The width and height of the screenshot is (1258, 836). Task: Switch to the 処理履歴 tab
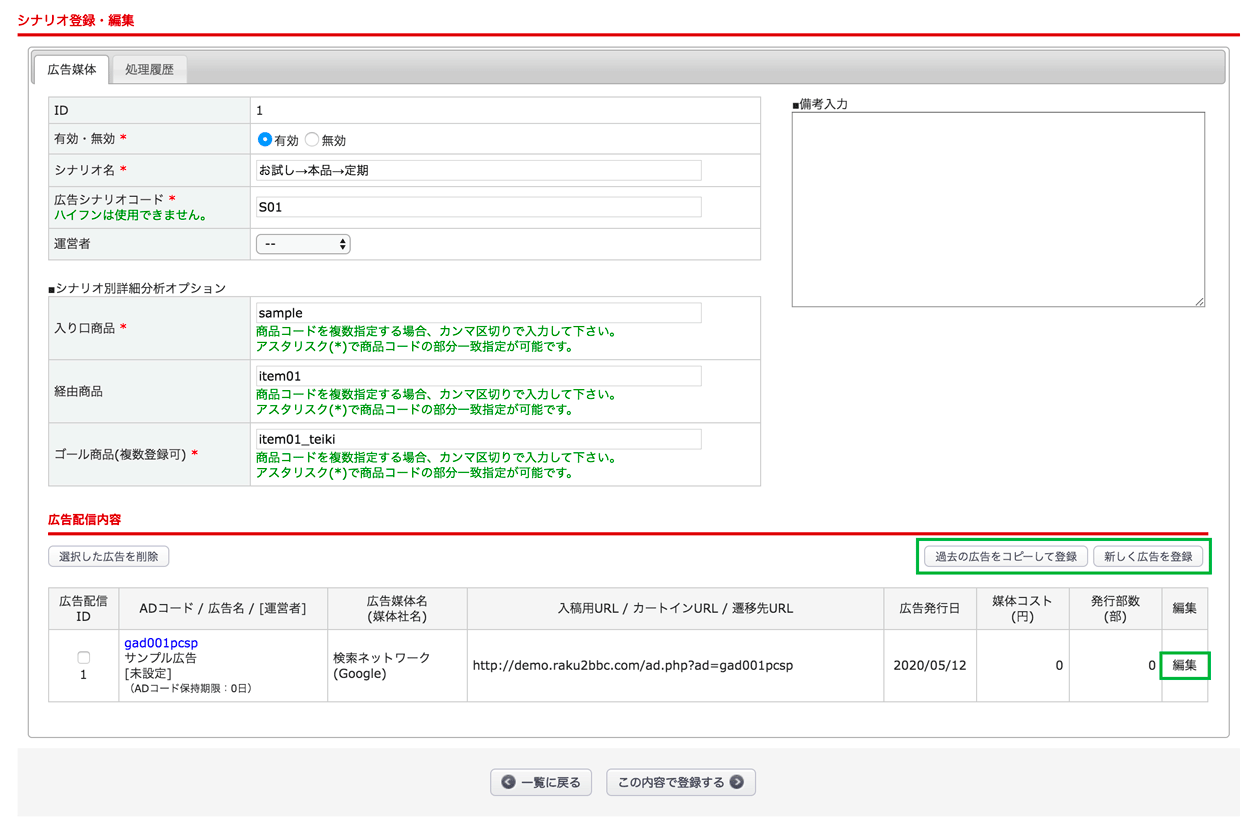149,70
